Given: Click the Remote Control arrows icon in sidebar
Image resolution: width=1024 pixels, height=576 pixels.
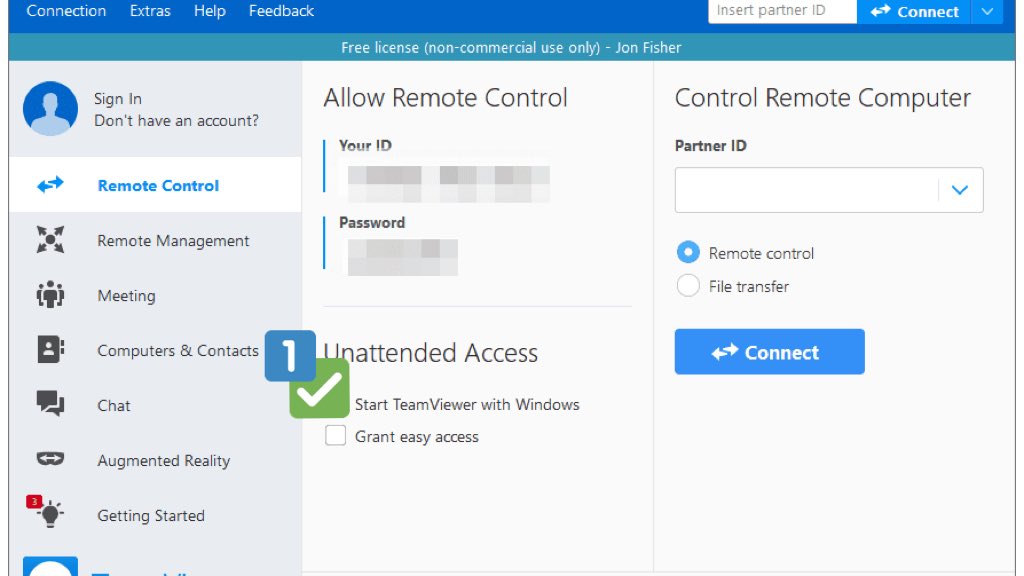Looking at the screenshot, I should click(50, 185).
